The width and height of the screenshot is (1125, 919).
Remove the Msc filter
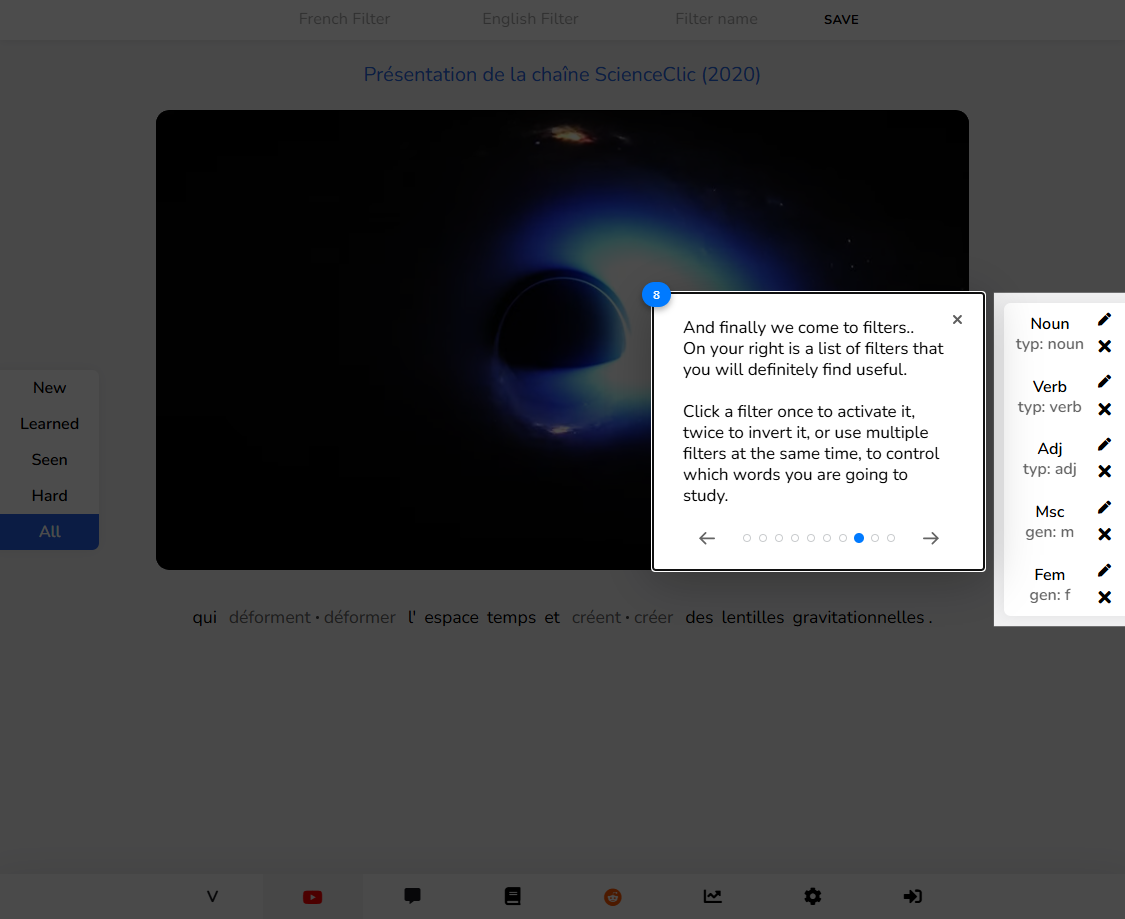coord(1104,534)
